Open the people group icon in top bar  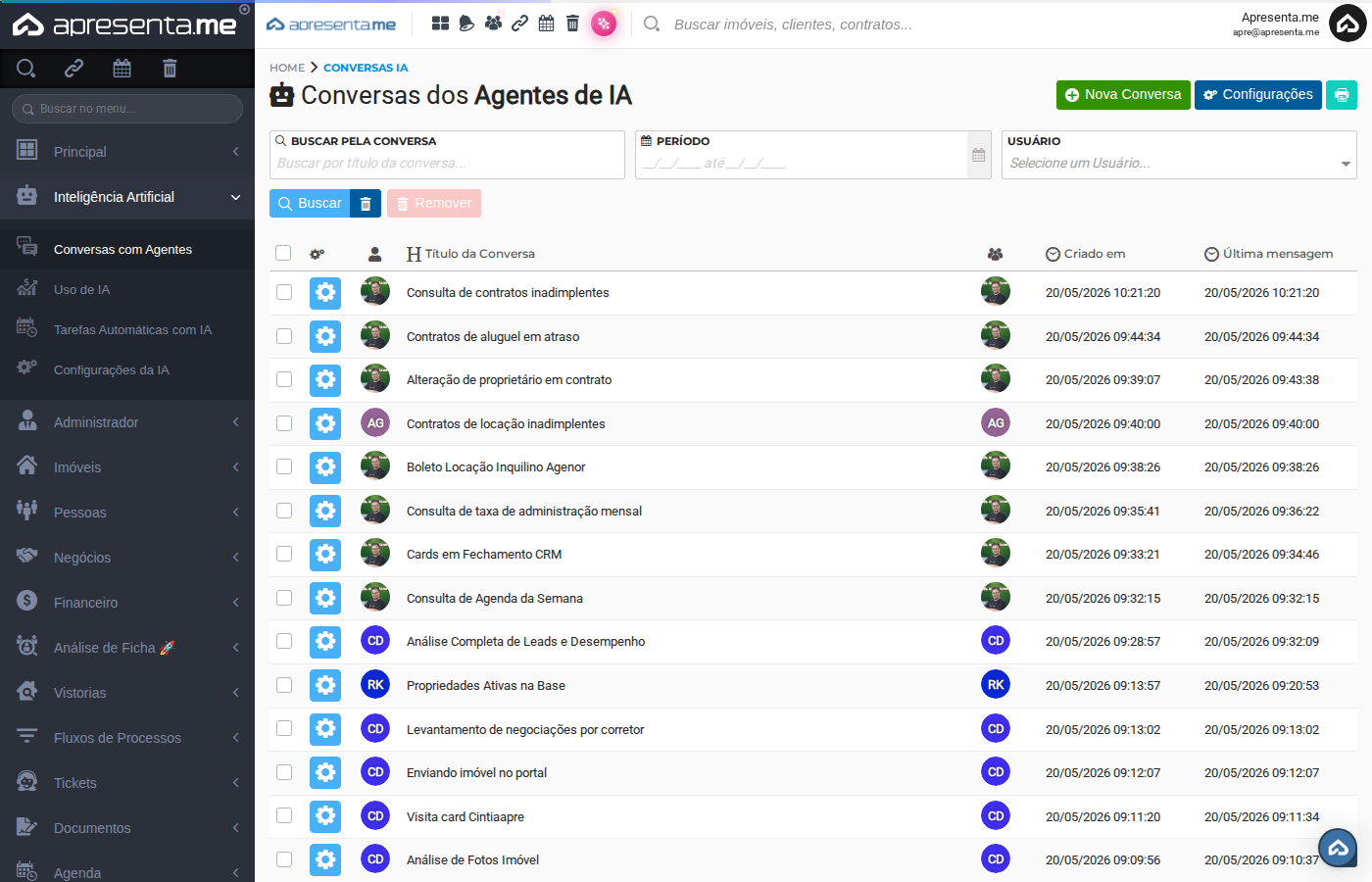(x=493, y=24)
